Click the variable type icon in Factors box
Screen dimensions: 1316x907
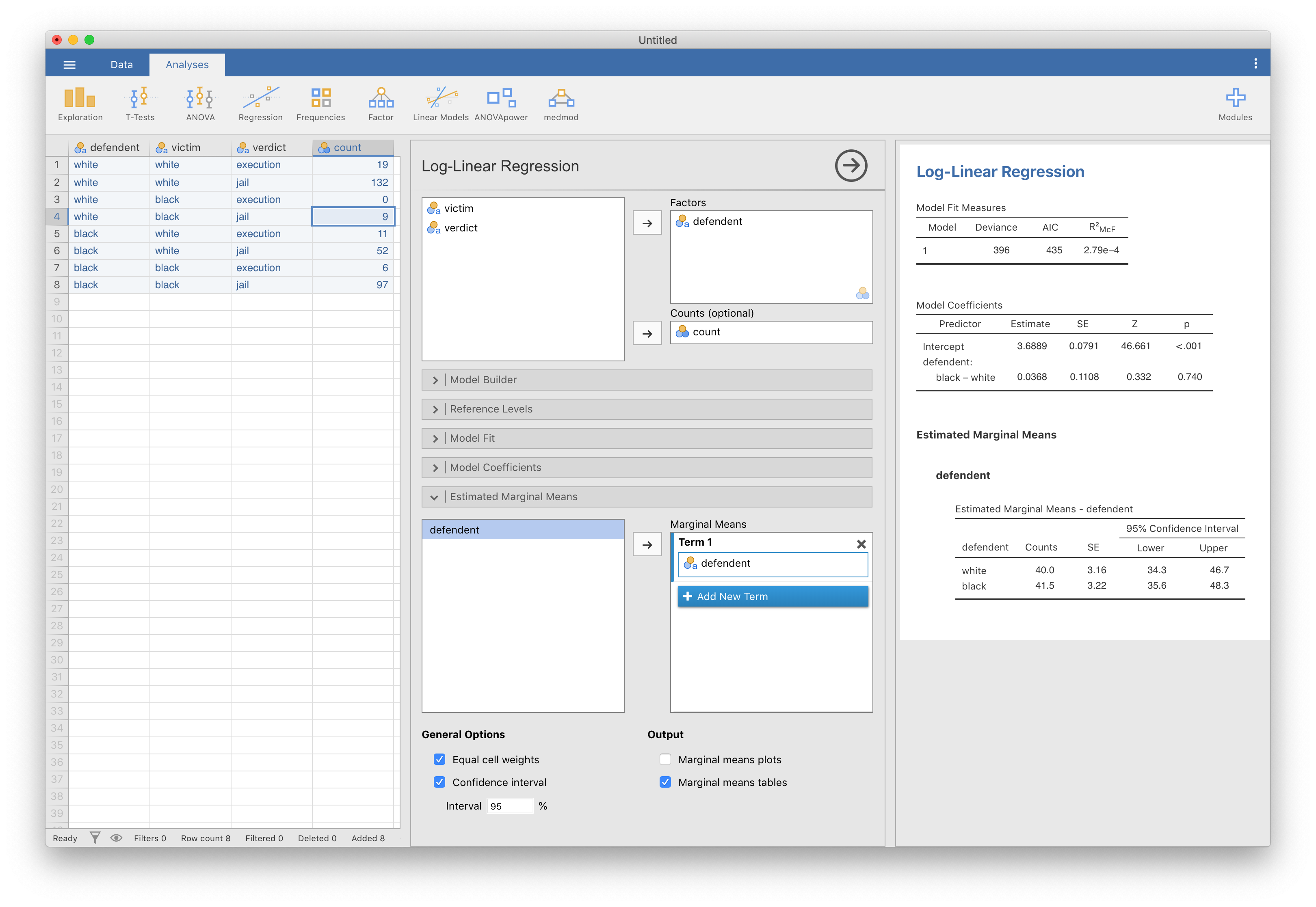(x=862, y=293)
